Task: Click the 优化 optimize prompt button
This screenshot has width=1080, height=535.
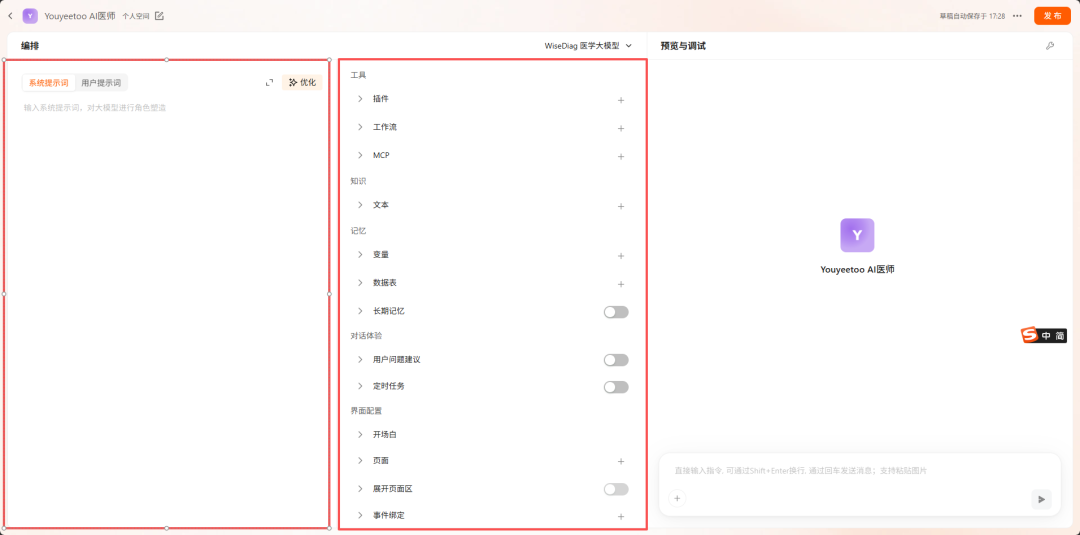Action: click(302, 83)
